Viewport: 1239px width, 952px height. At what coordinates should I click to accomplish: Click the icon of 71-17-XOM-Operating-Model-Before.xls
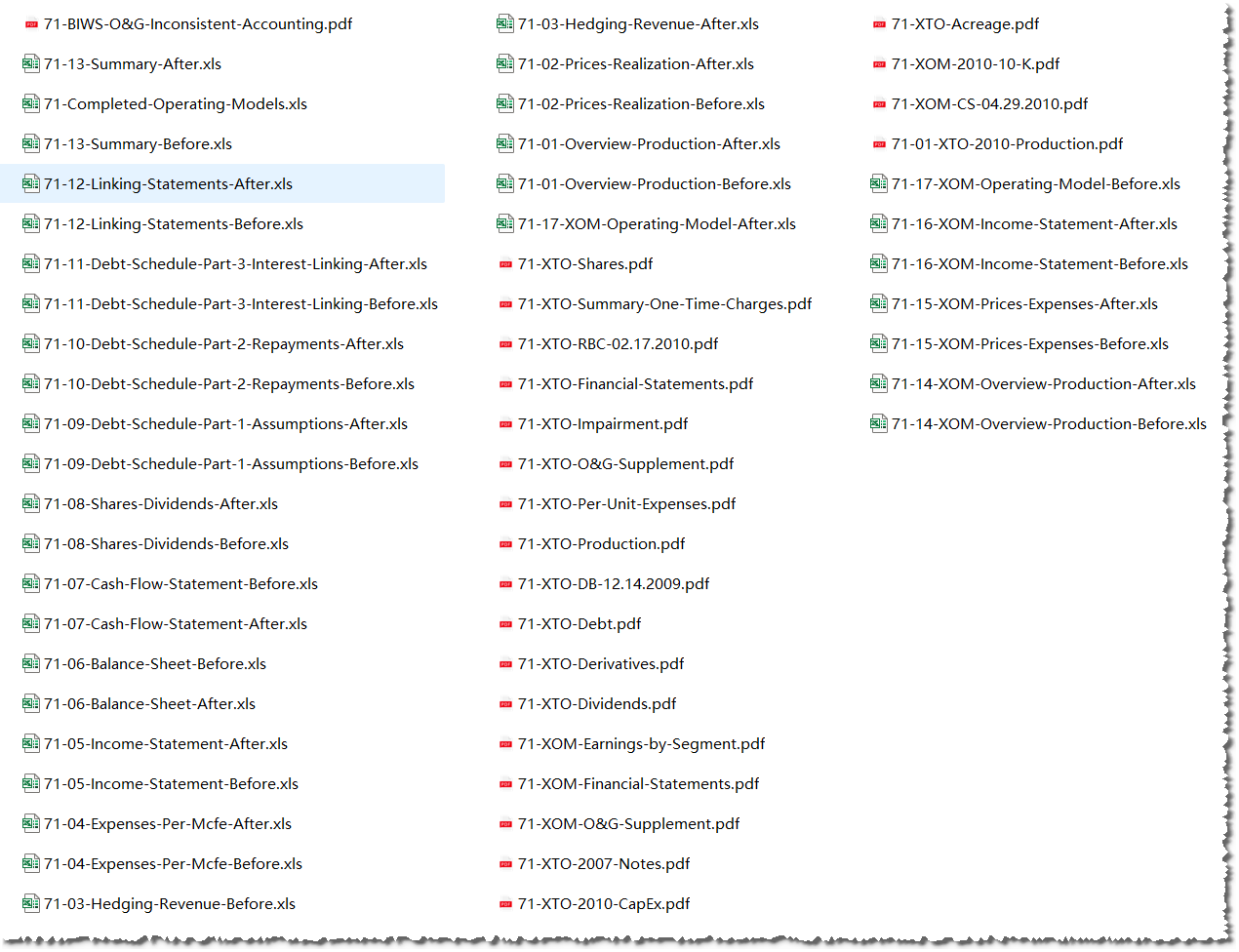pos(879,184)
